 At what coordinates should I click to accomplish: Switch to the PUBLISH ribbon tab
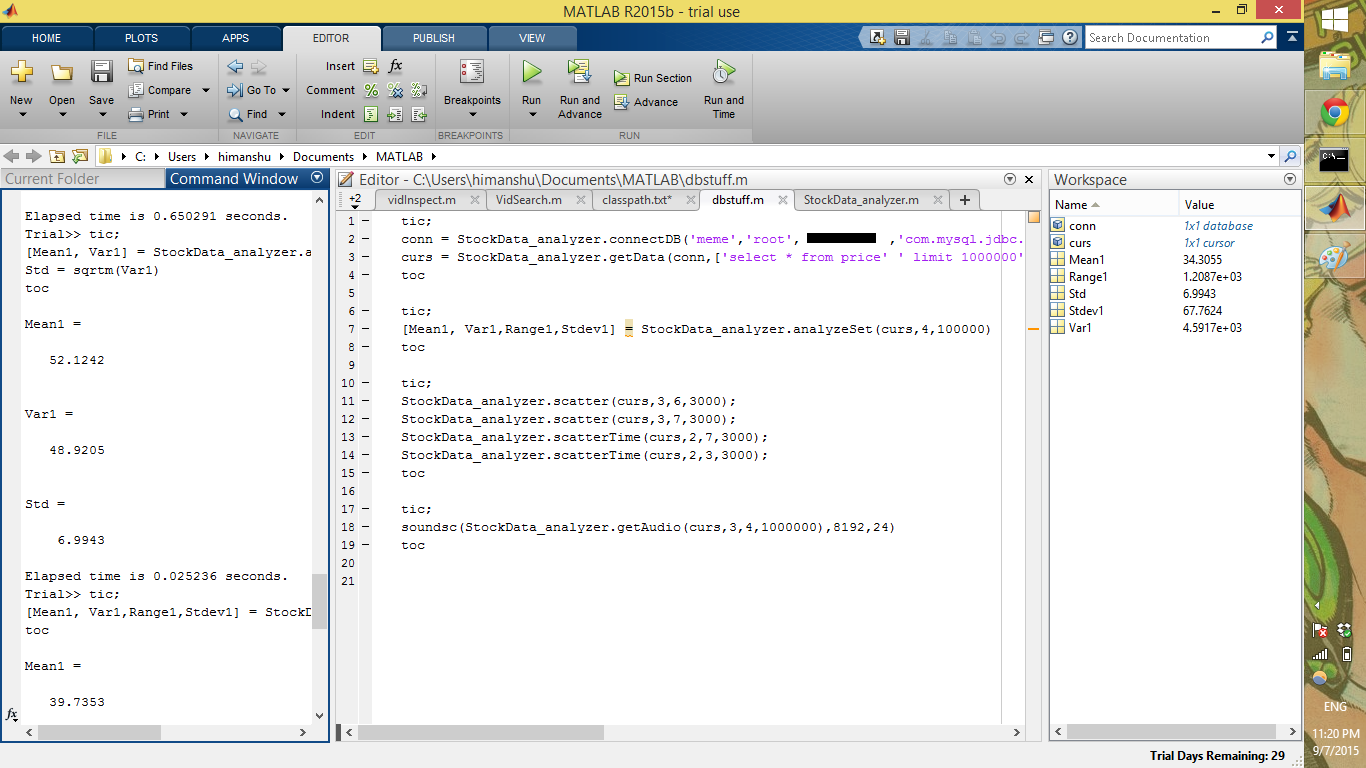point(434,38)
